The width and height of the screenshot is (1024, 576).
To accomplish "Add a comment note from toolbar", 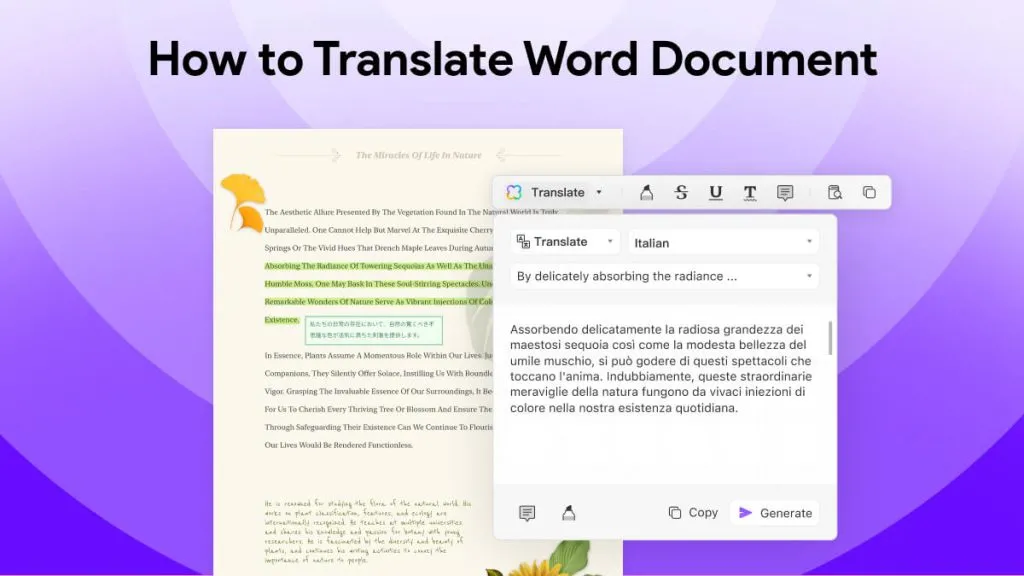I will [x=785, y=193].
